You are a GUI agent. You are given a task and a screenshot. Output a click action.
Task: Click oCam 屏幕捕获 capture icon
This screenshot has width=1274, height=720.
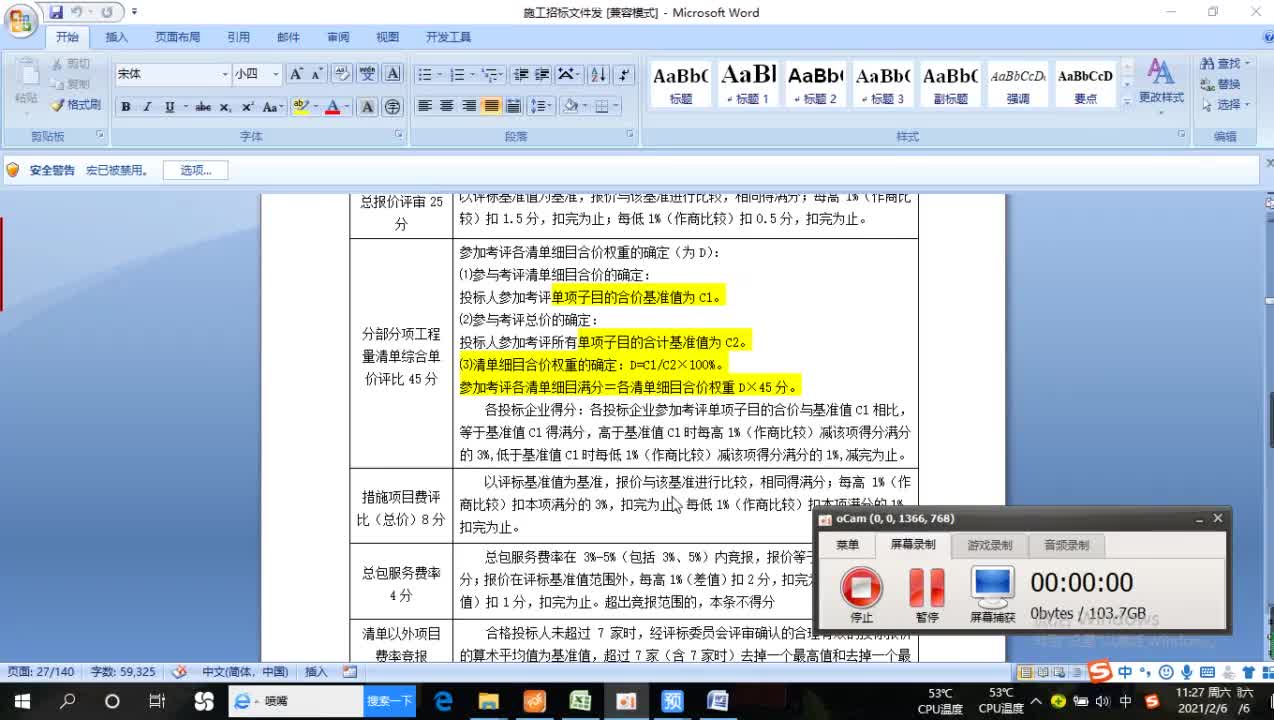coord(992,594)
